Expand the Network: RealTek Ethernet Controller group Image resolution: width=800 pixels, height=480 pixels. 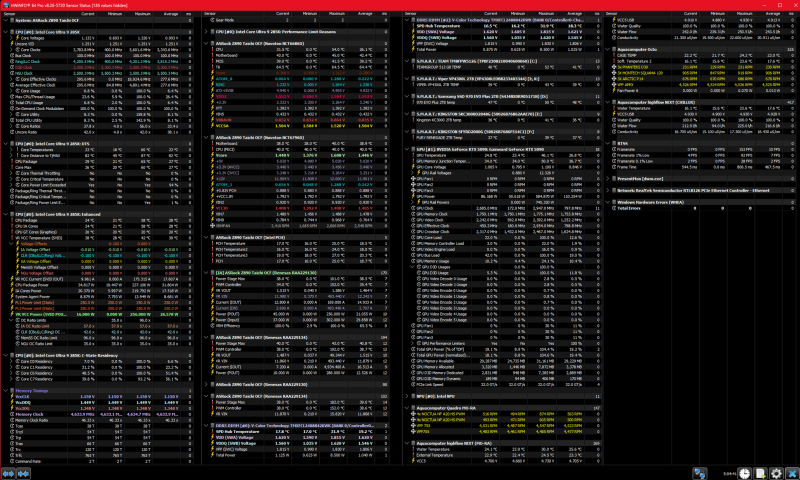[607, 190]
